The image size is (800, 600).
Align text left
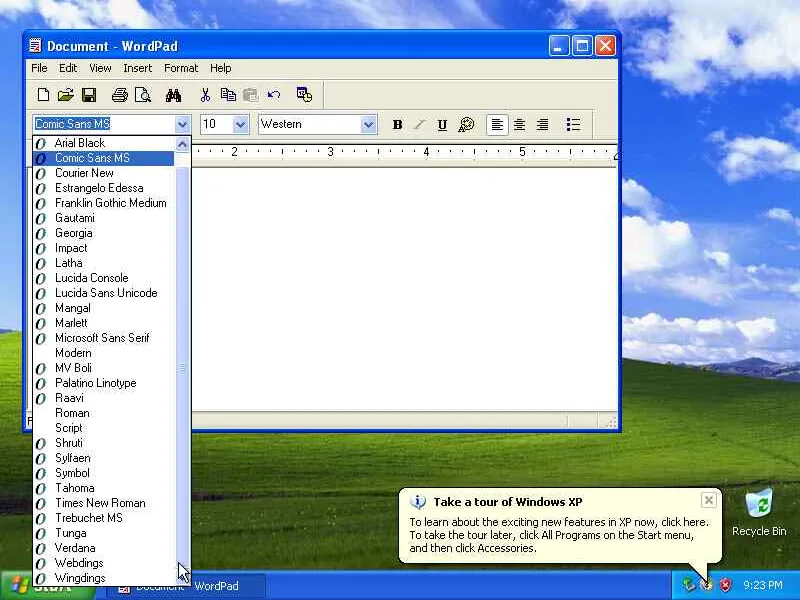click(x=497, y=124)
